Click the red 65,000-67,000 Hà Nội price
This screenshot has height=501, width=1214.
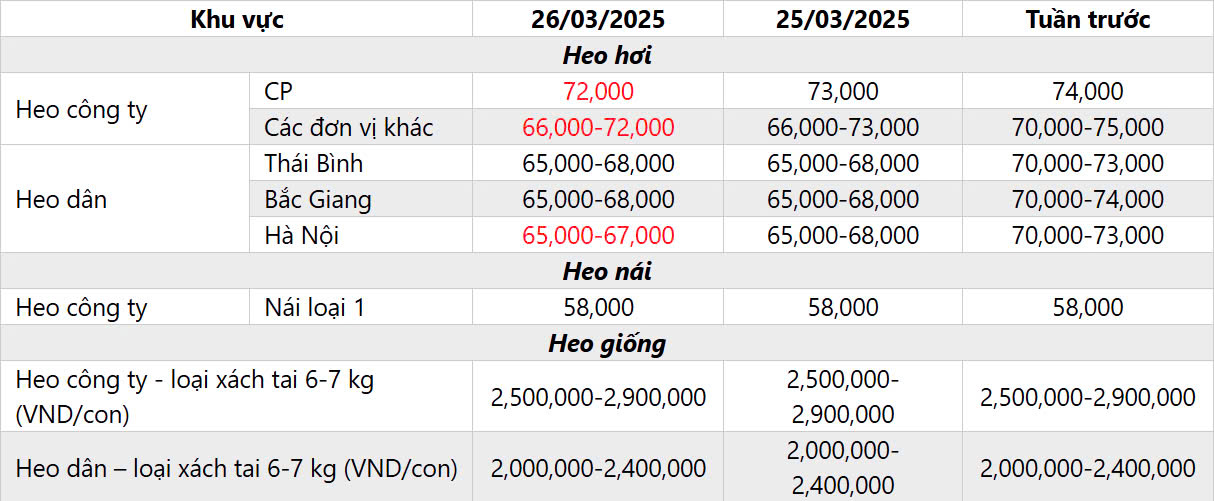[x=598, y=236]
